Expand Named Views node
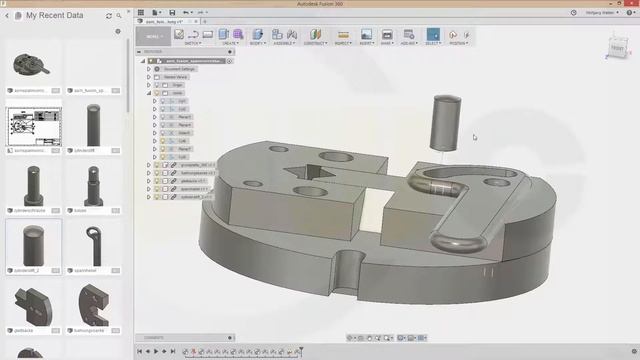The image size is (640, 360). [149, 77]
